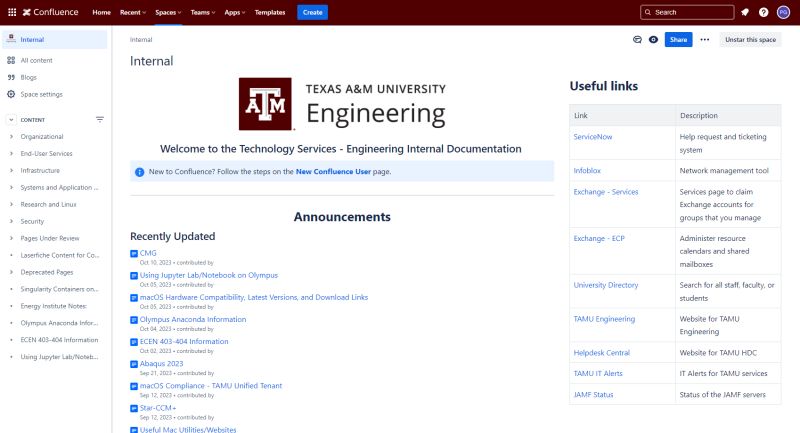800x433 pixels.
Task: Click page icon beside Abaqus 2023
Action: click(x=134, y=364)
